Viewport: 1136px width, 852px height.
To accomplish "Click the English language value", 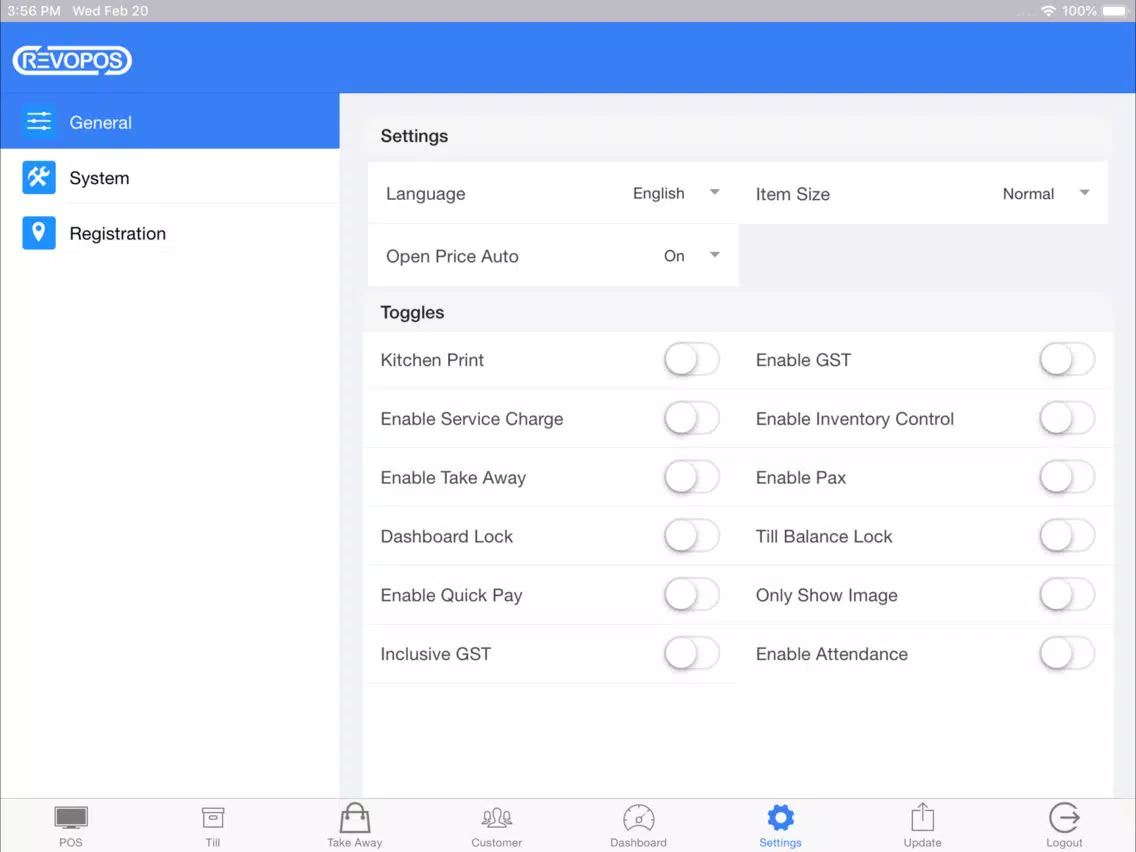I will pos(659,193).
